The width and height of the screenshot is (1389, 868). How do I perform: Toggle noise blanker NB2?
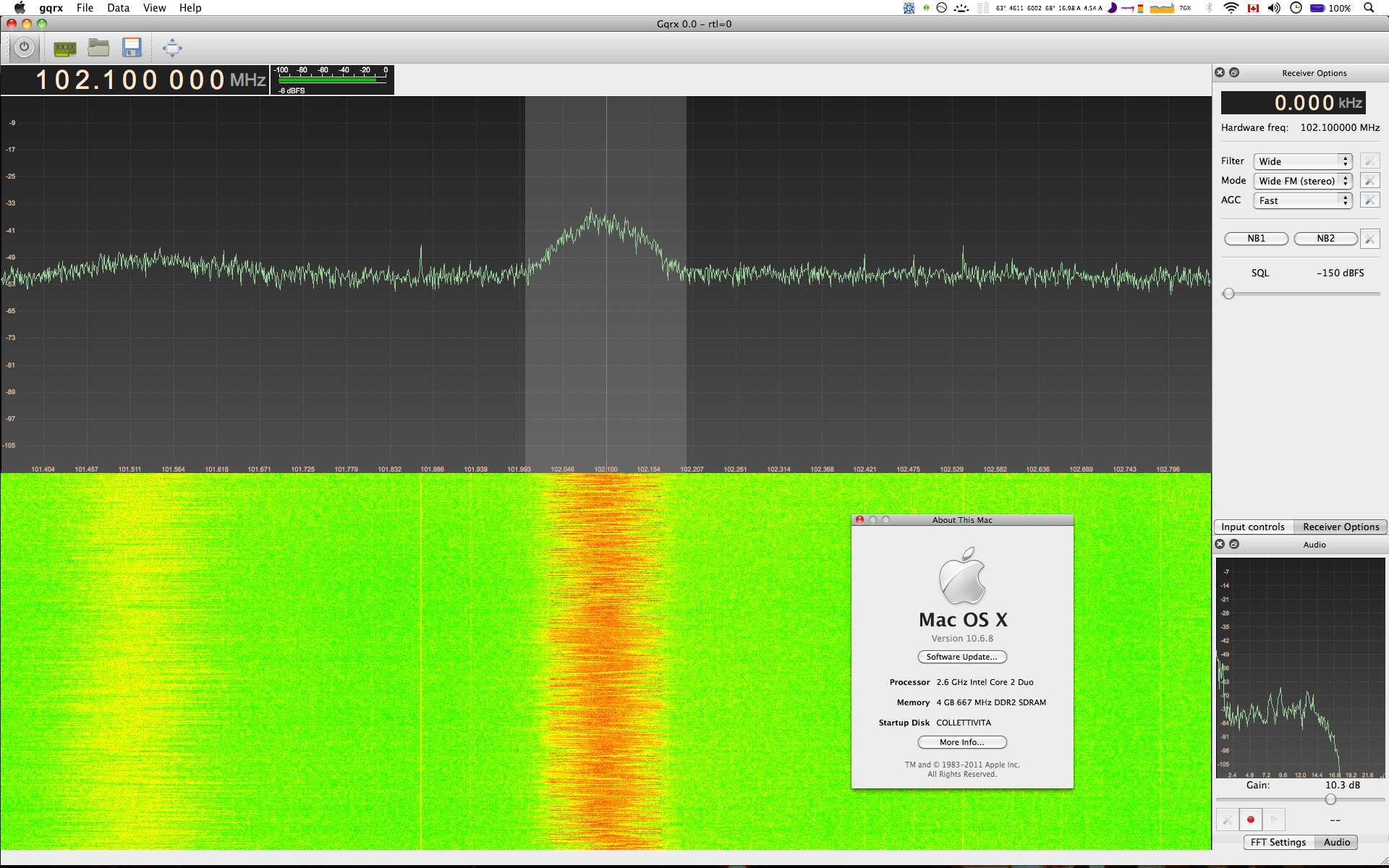point(1325,239)
